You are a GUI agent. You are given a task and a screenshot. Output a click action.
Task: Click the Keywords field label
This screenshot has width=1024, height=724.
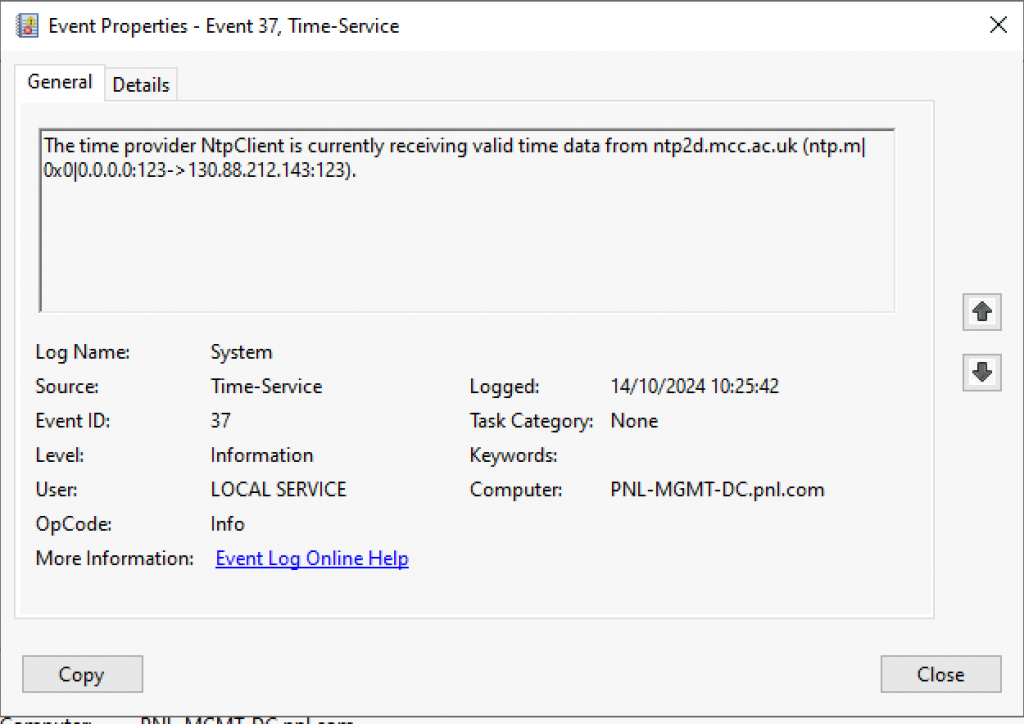513,455
